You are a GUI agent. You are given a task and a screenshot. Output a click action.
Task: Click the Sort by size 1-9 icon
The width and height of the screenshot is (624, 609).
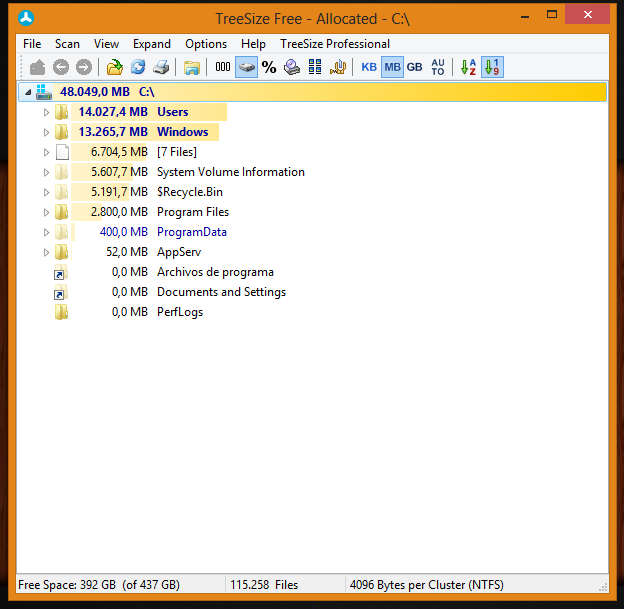tap(492, 67)
